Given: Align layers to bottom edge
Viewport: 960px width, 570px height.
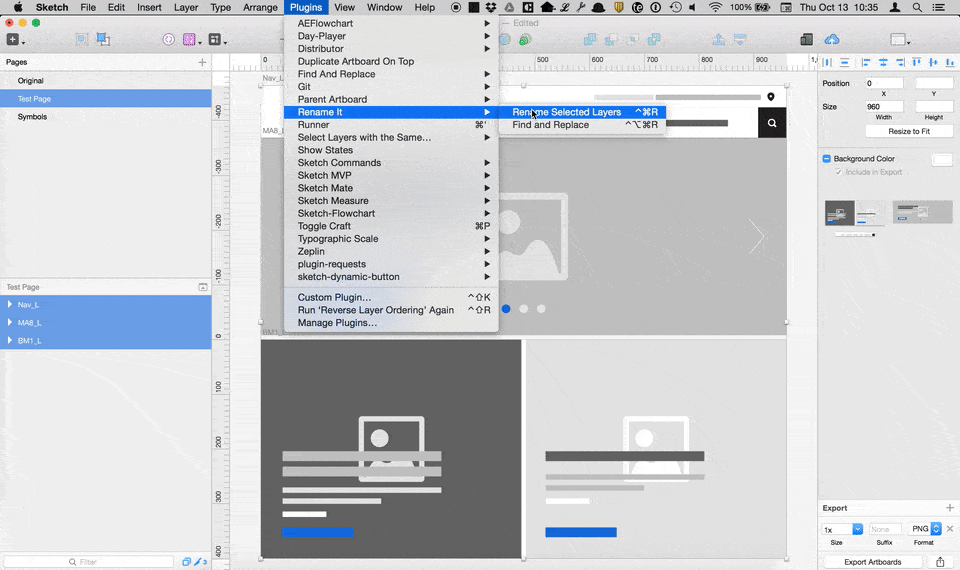Looking at the screenshot, I should pos(950,62).
